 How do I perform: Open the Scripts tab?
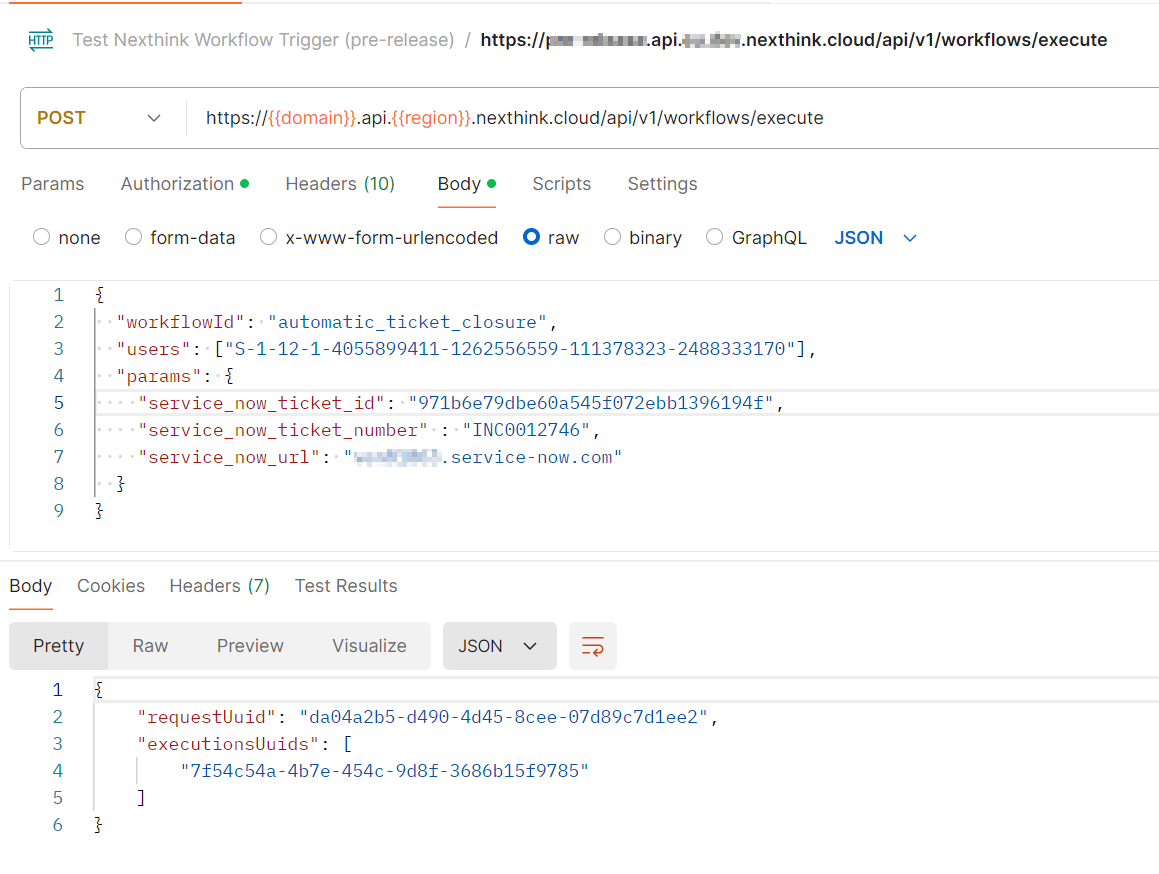[x=562, y=184]
